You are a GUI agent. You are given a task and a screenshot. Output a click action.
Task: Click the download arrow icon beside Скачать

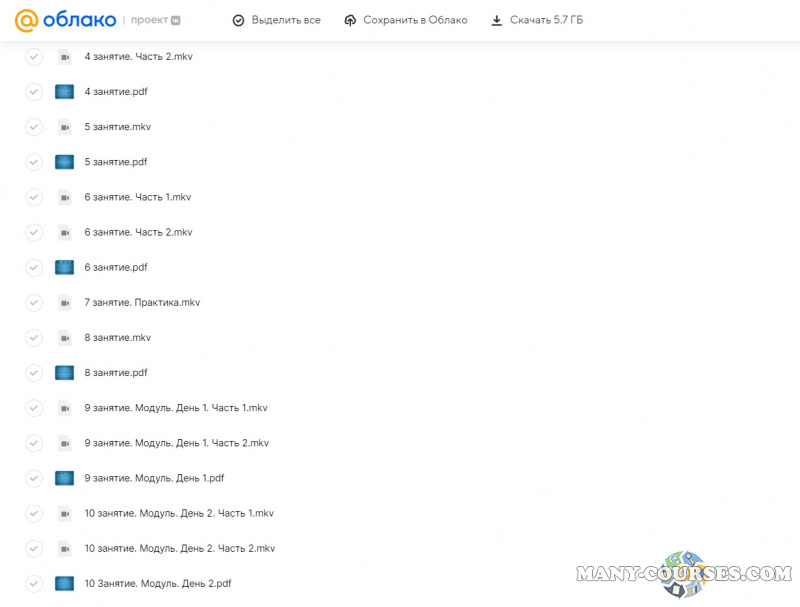[497, 20]
